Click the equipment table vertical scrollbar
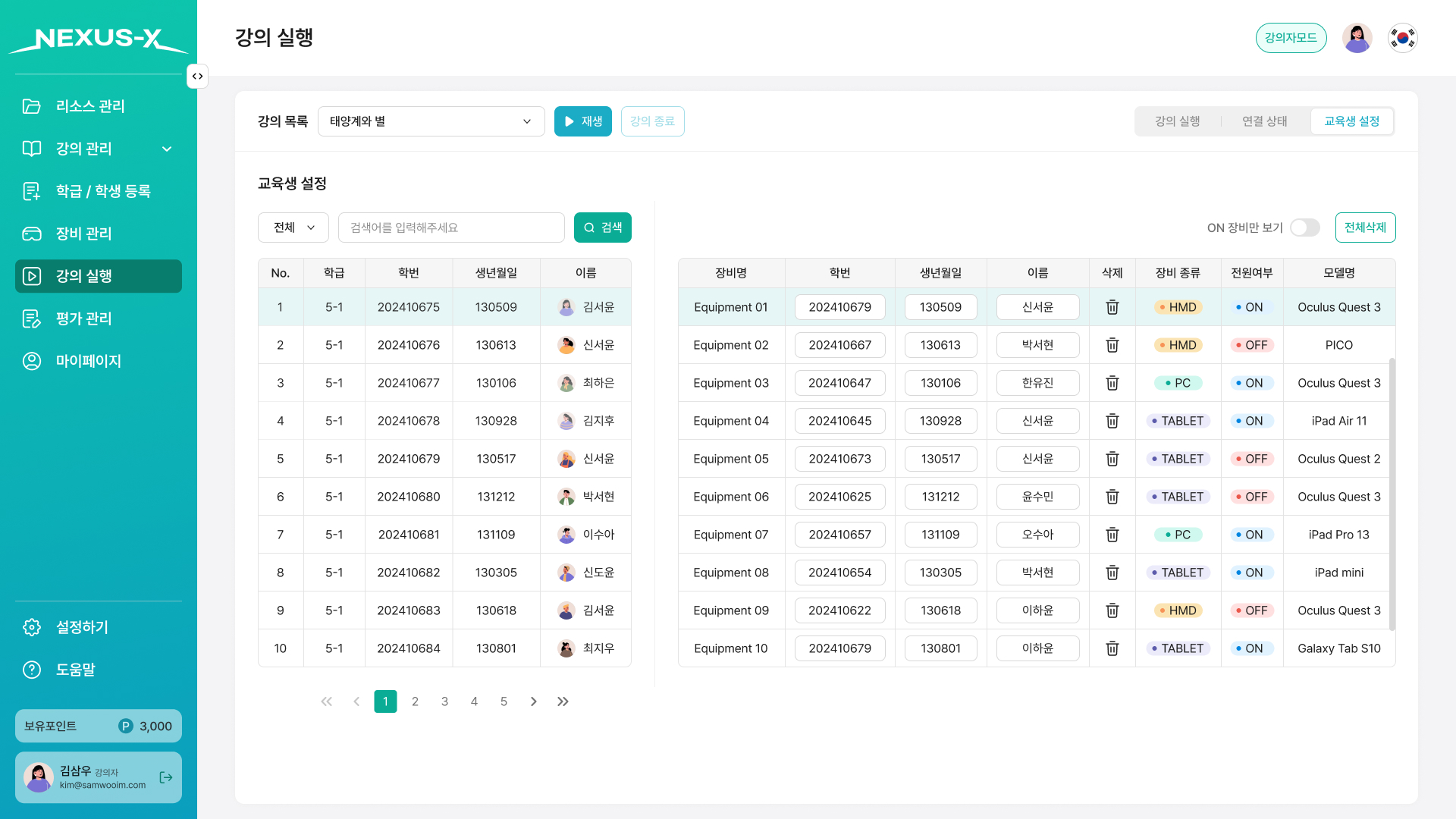This screenshot has width=1456, height=819. (x=1392, y=493)
